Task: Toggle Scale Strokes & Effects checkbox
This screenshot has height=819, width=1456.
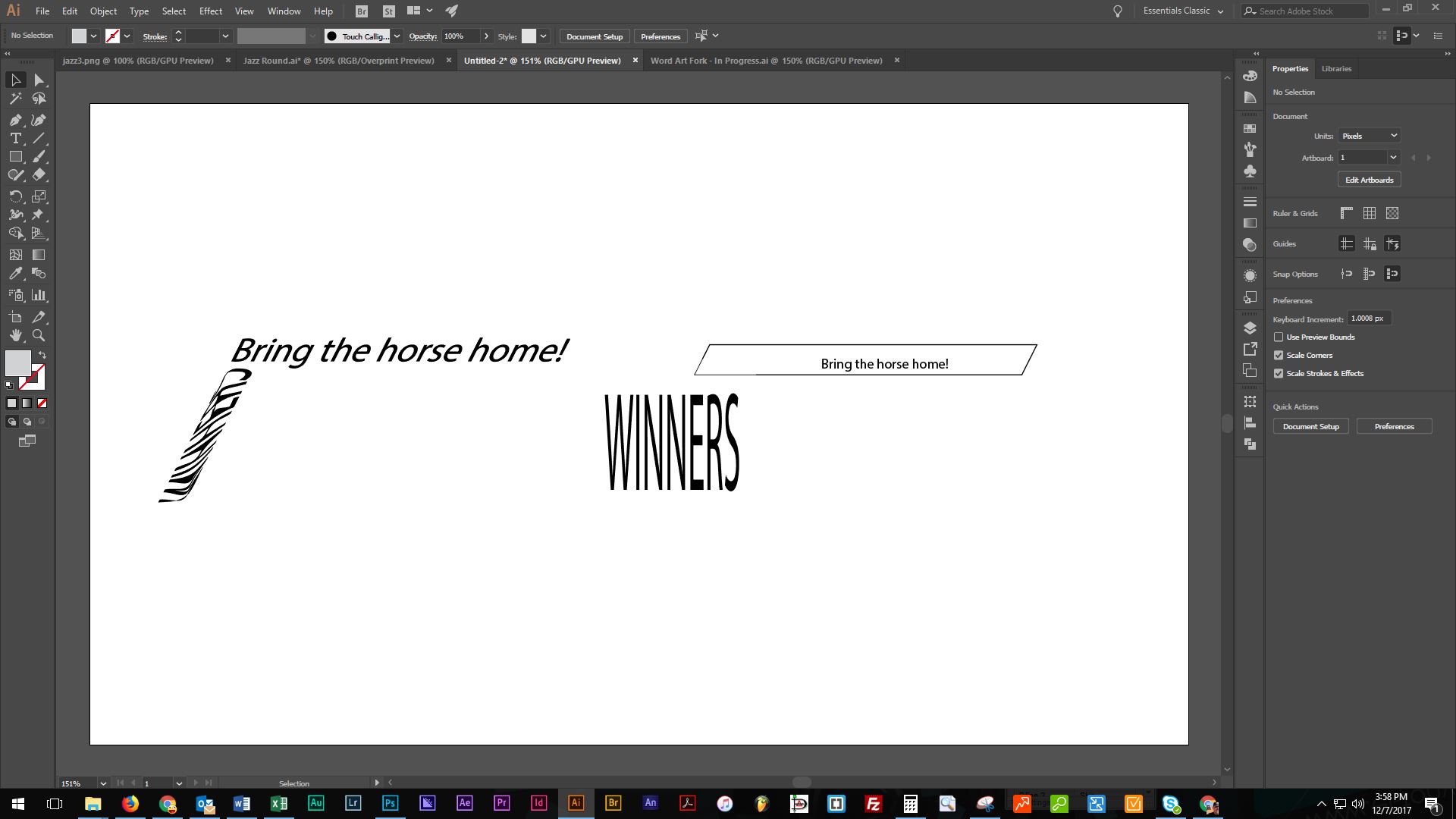Action: (x=1279, y=374)
